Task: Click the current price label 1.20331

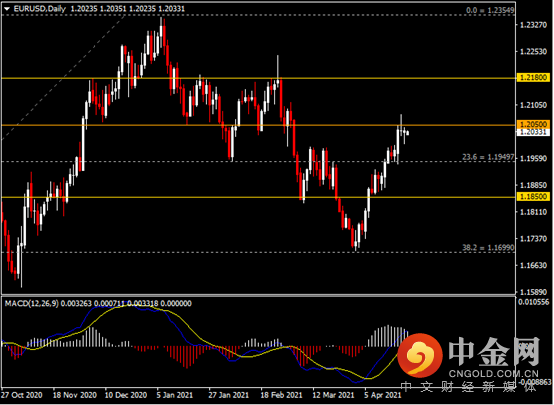Action: coord(533,132)
